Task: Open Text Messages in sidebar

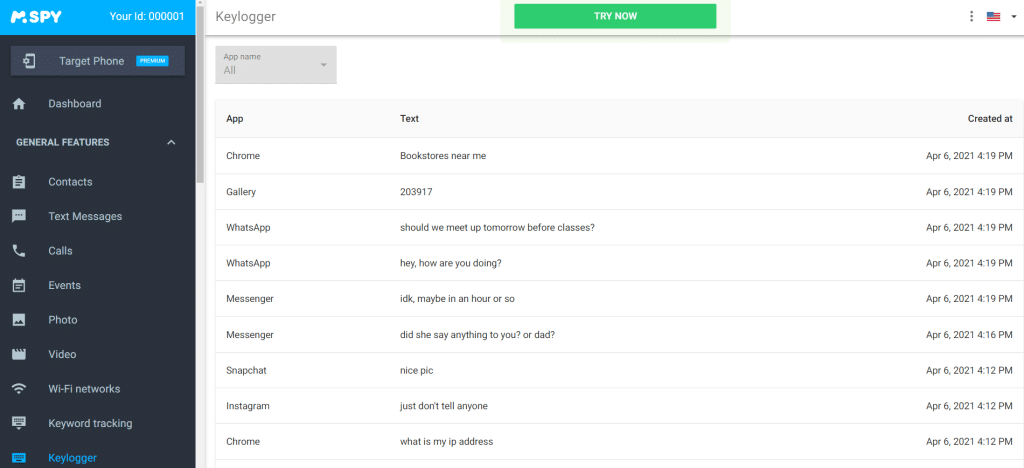Action: (85, 216)
